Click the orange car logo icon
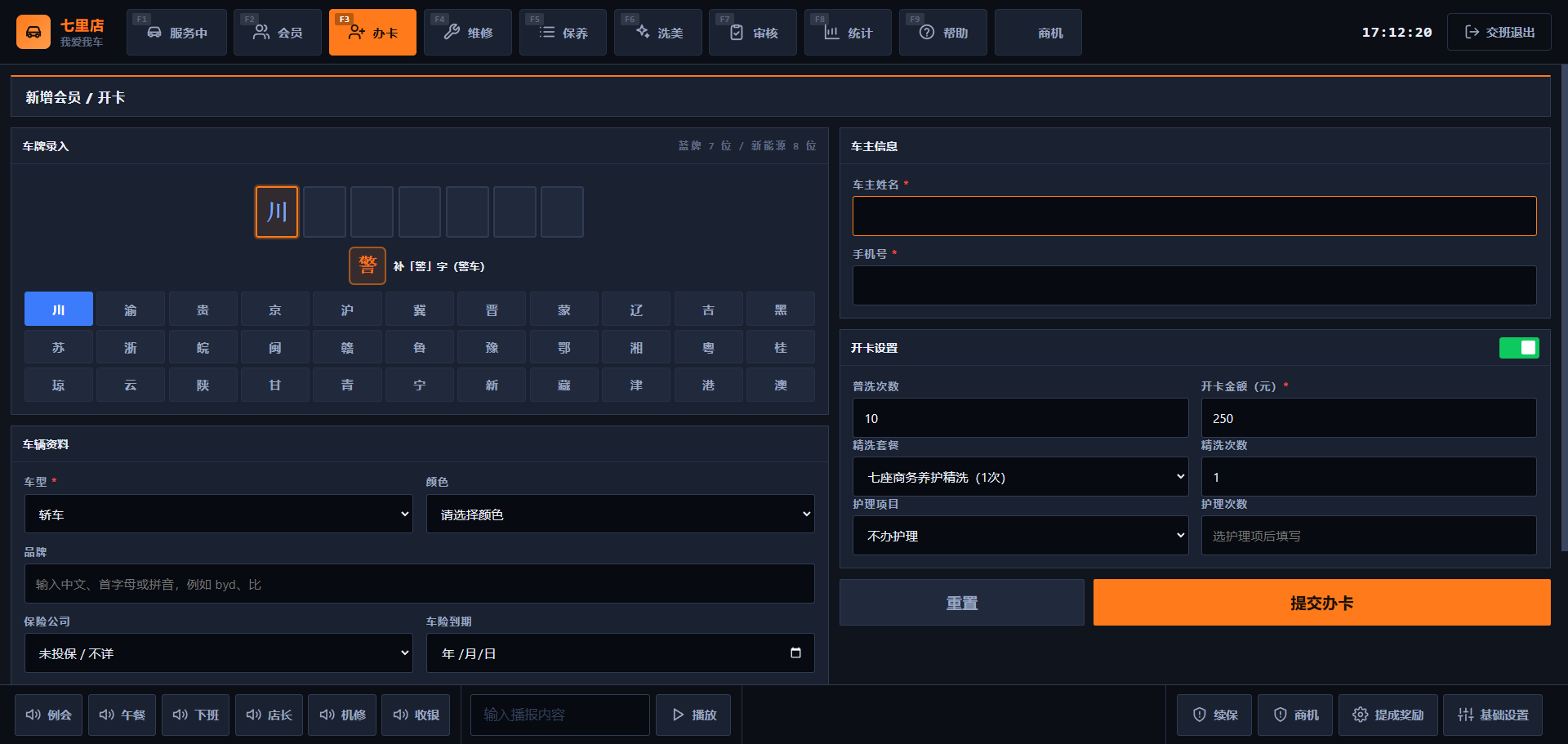Image resolution: width=1568 pixels, height=744 pixels. pyautogui.click(x=33, y=32)
